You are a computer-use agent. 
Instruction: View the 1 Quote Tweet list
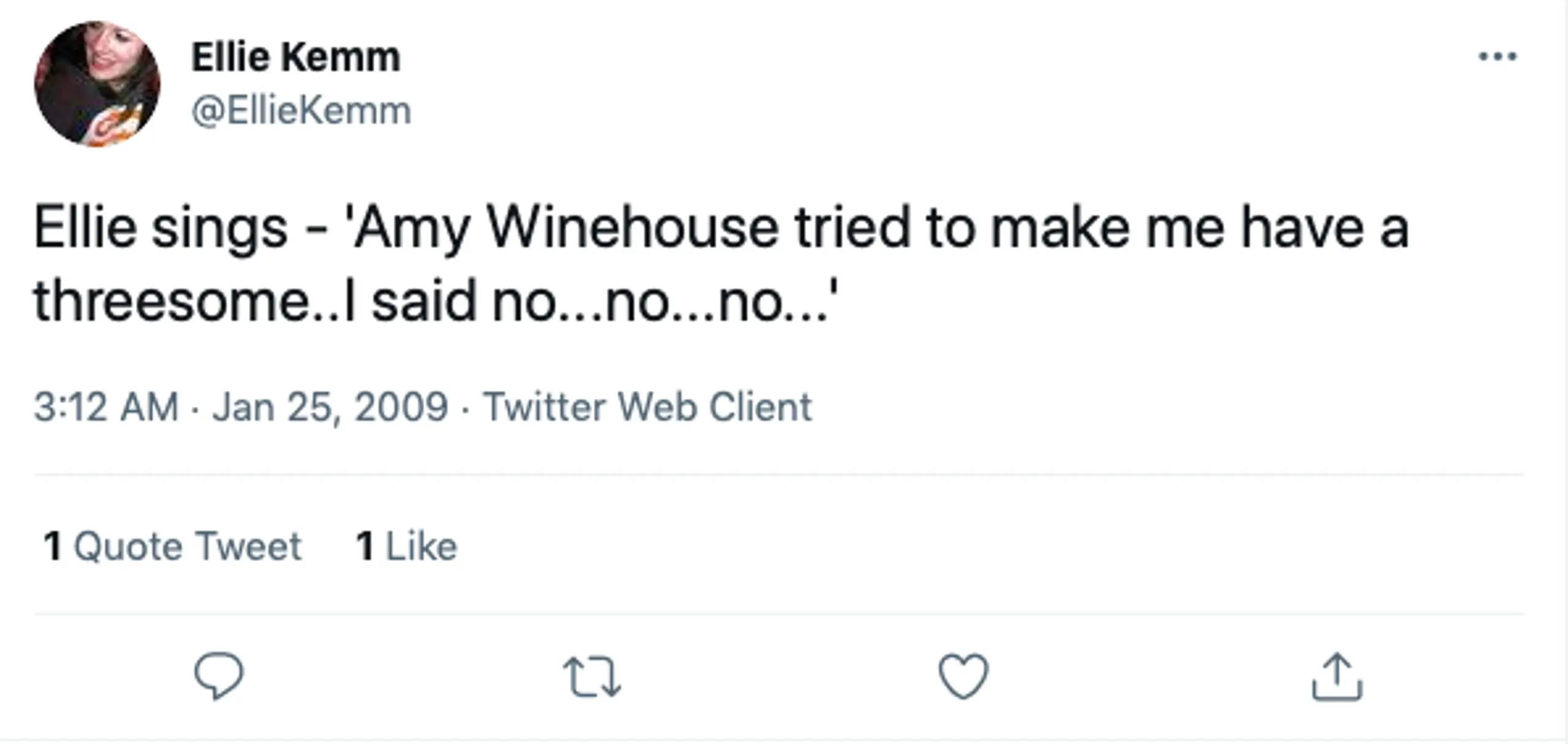(x=173, y=546)
